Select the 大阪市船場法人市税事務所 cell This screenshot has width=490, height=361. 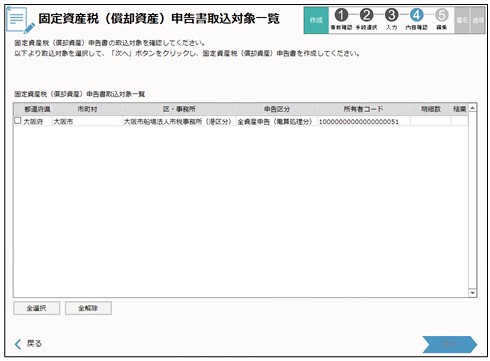pos(177,122)
